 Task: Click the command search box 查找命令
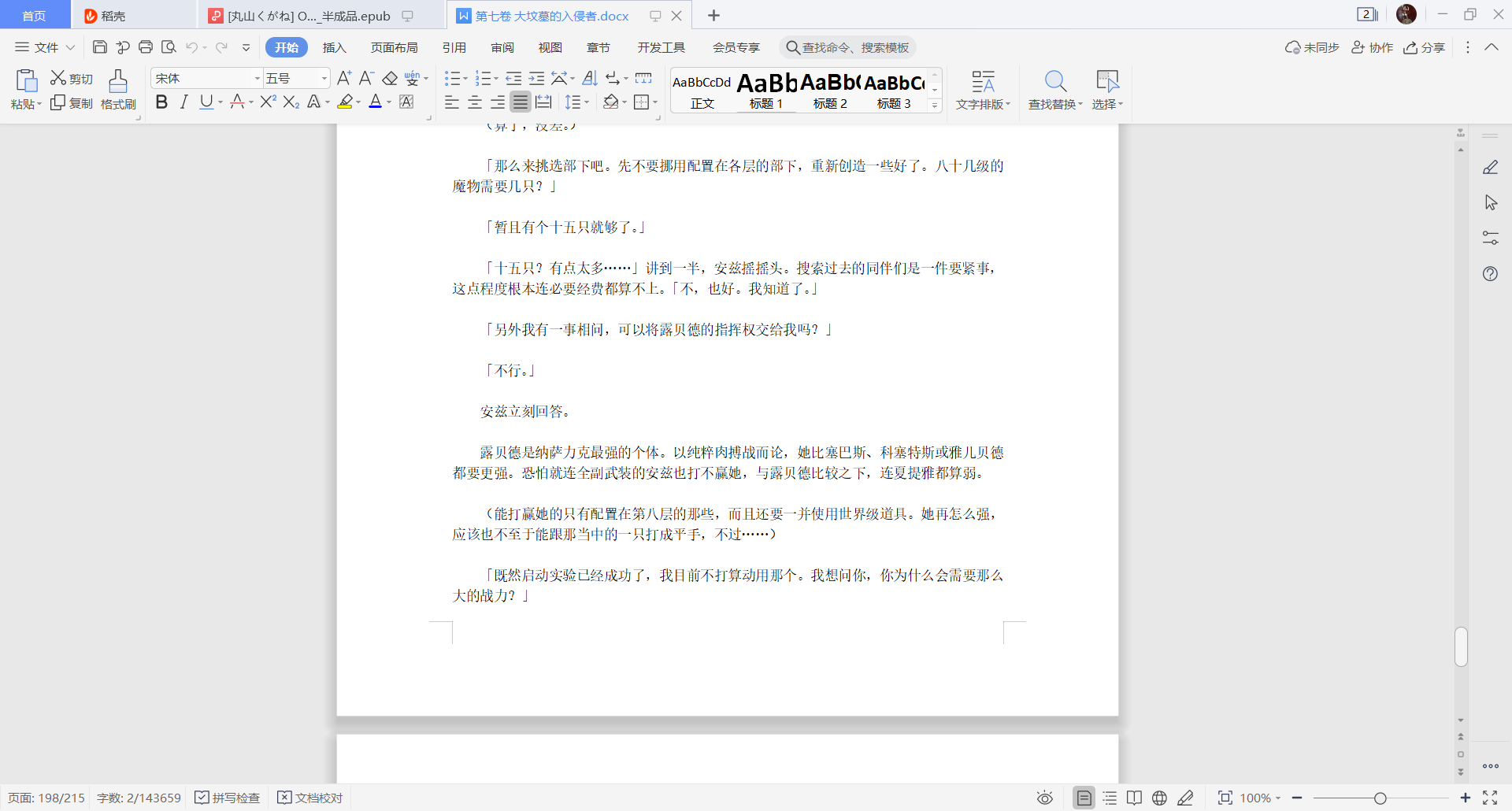tap(848, 47)
